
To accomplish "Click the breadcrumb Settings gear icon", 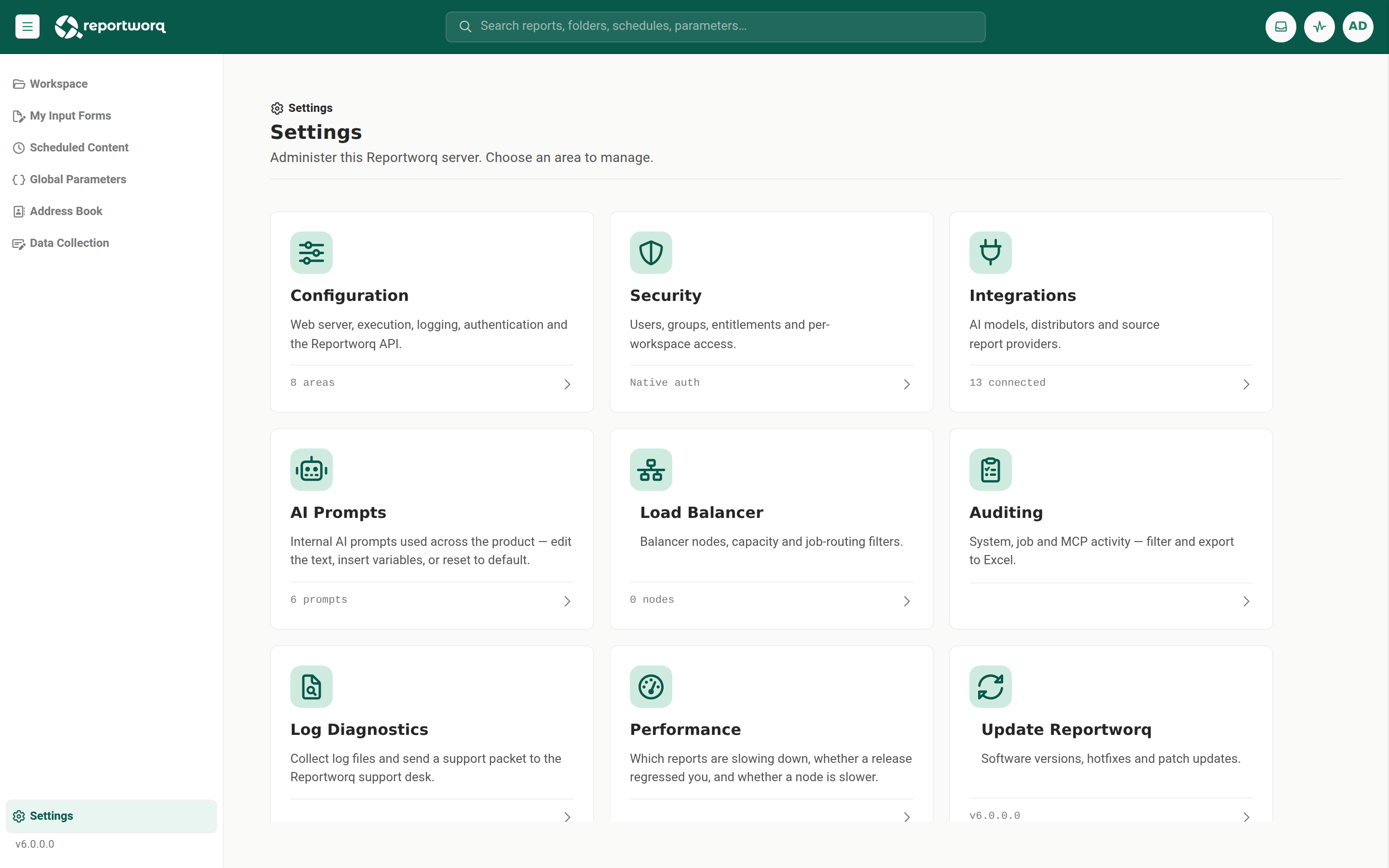I will coord(277,108).
